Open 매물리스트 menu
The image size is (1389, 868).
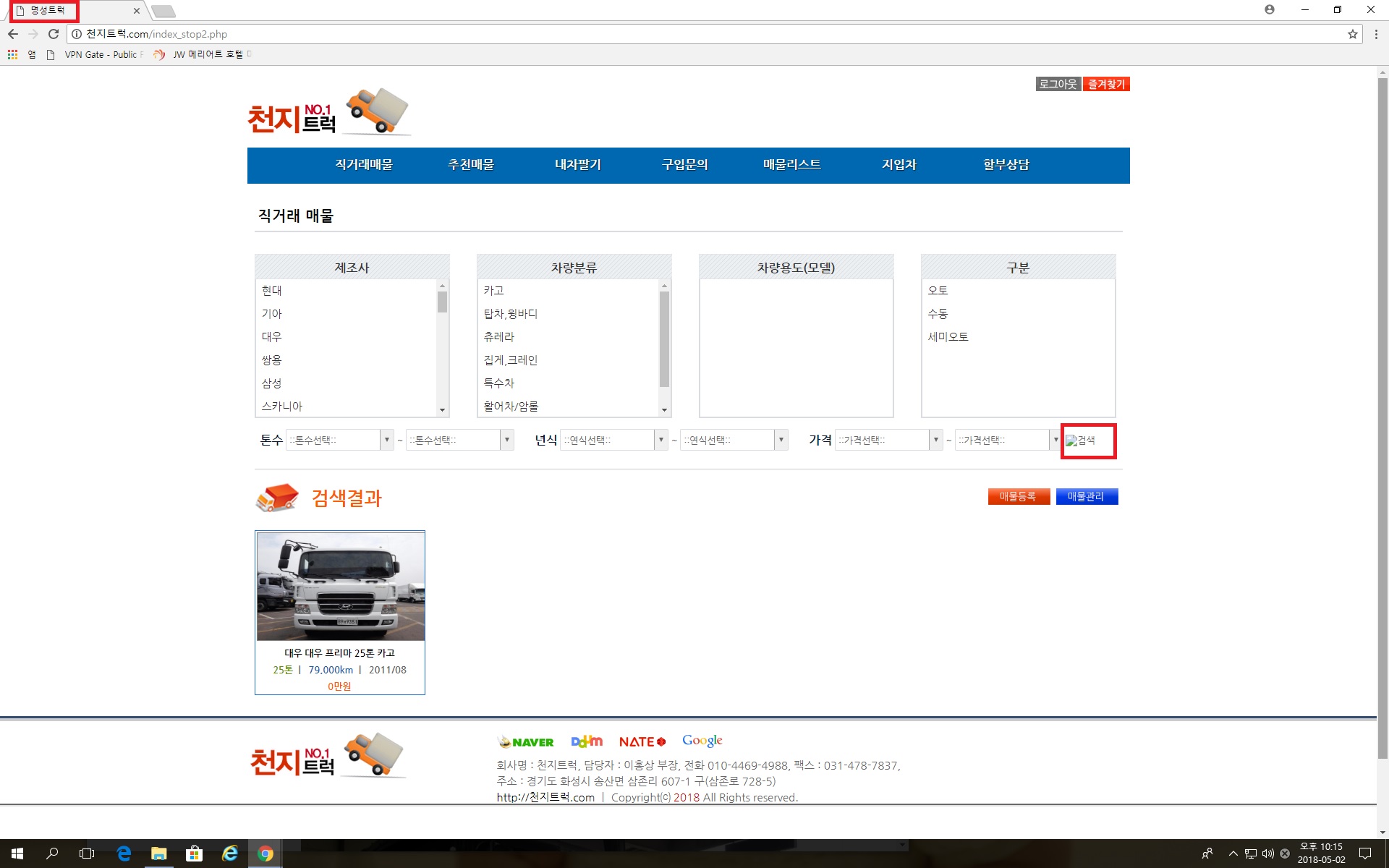tap(792, 165)
